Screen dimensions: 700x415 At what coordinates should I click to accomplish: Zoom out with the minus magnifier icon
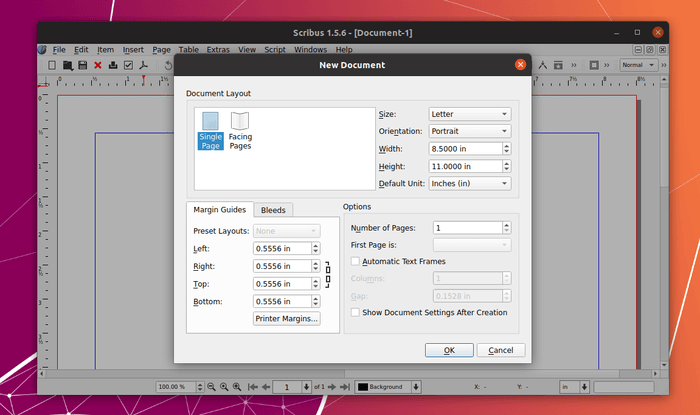pos(211,387)
